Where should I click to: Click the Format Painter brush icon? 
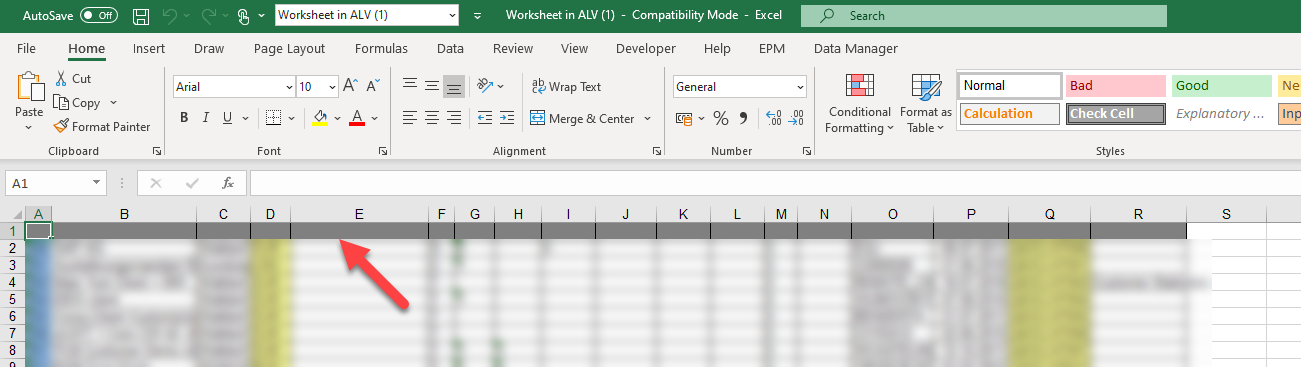tap(61, 127)
